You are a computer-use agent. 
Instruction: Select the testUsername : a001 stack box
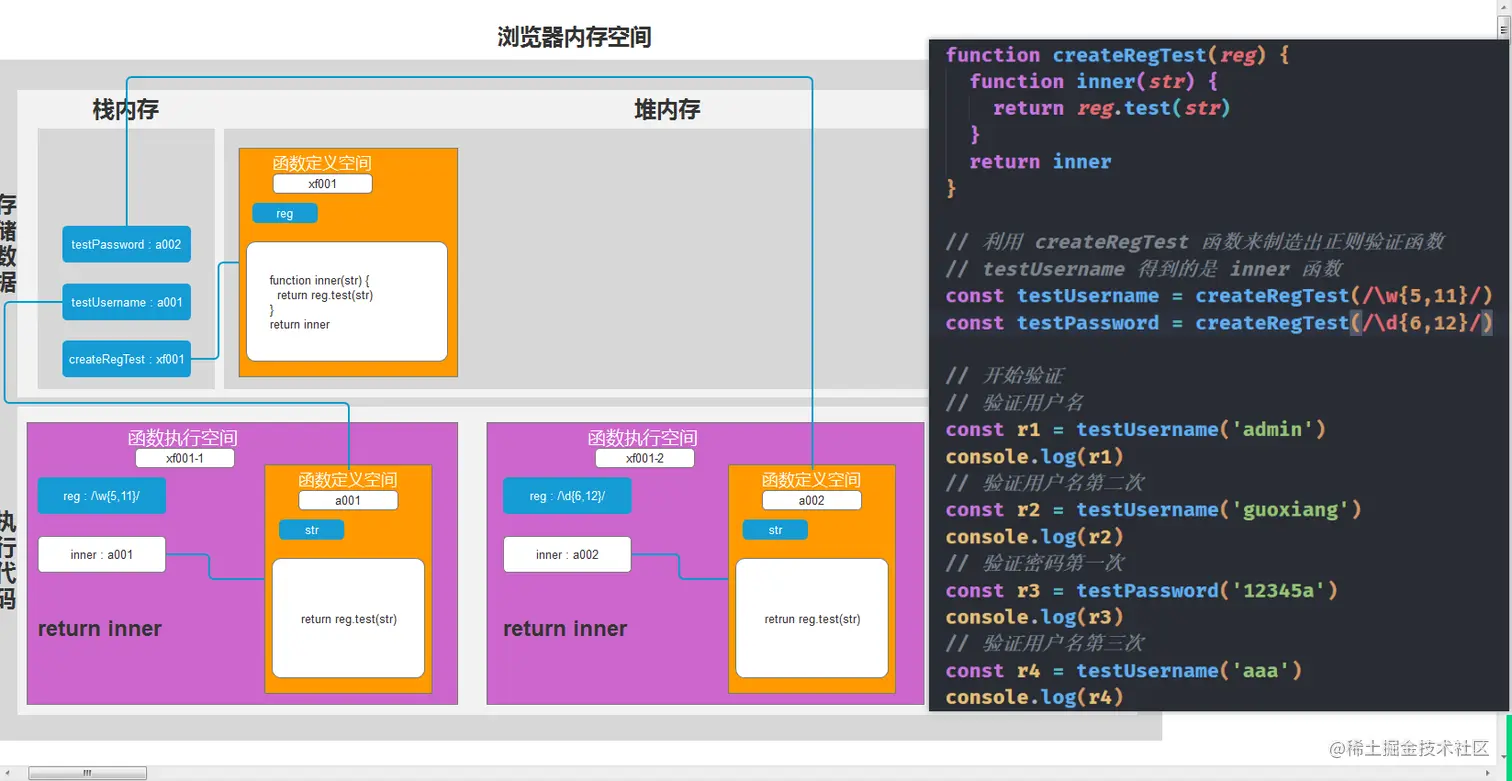pos(126,302)
